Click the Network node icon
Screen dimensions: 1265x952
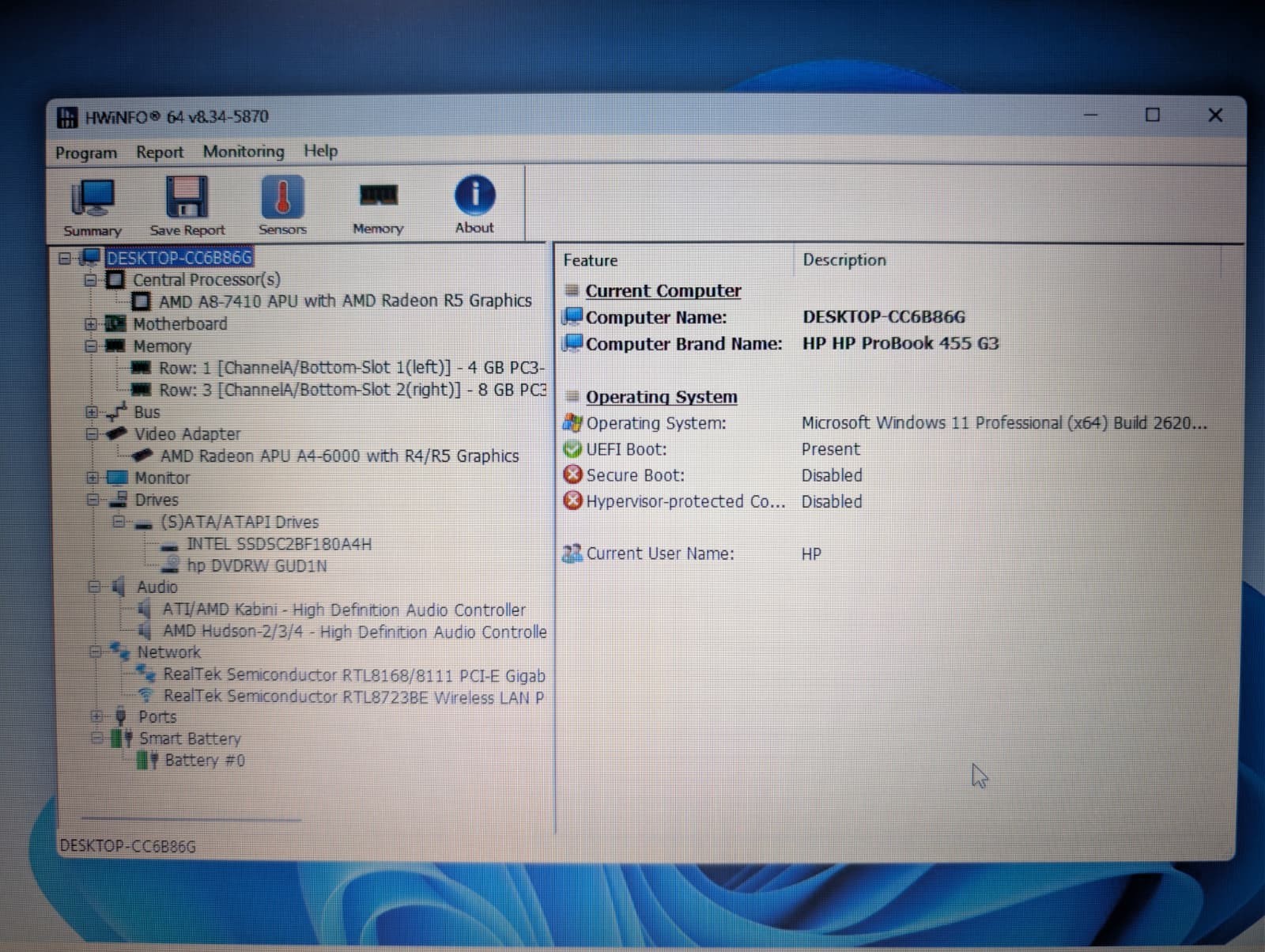coord(120,651)
